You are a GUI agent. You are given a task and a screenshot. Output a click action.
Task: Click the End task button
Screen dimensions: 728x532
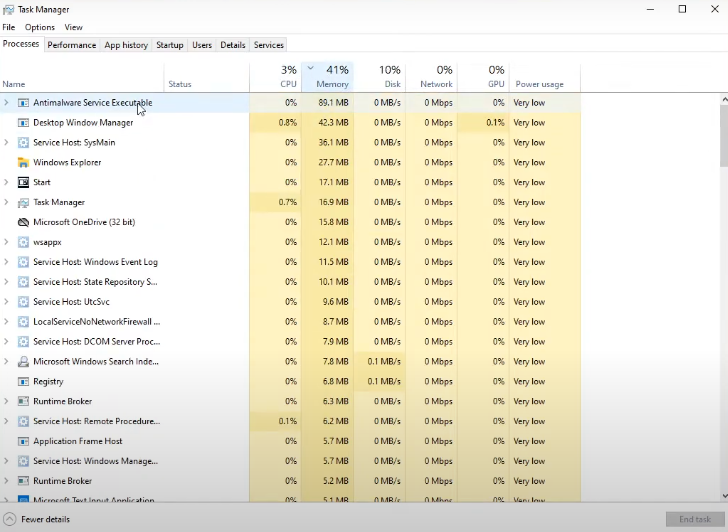coord(695,519)
